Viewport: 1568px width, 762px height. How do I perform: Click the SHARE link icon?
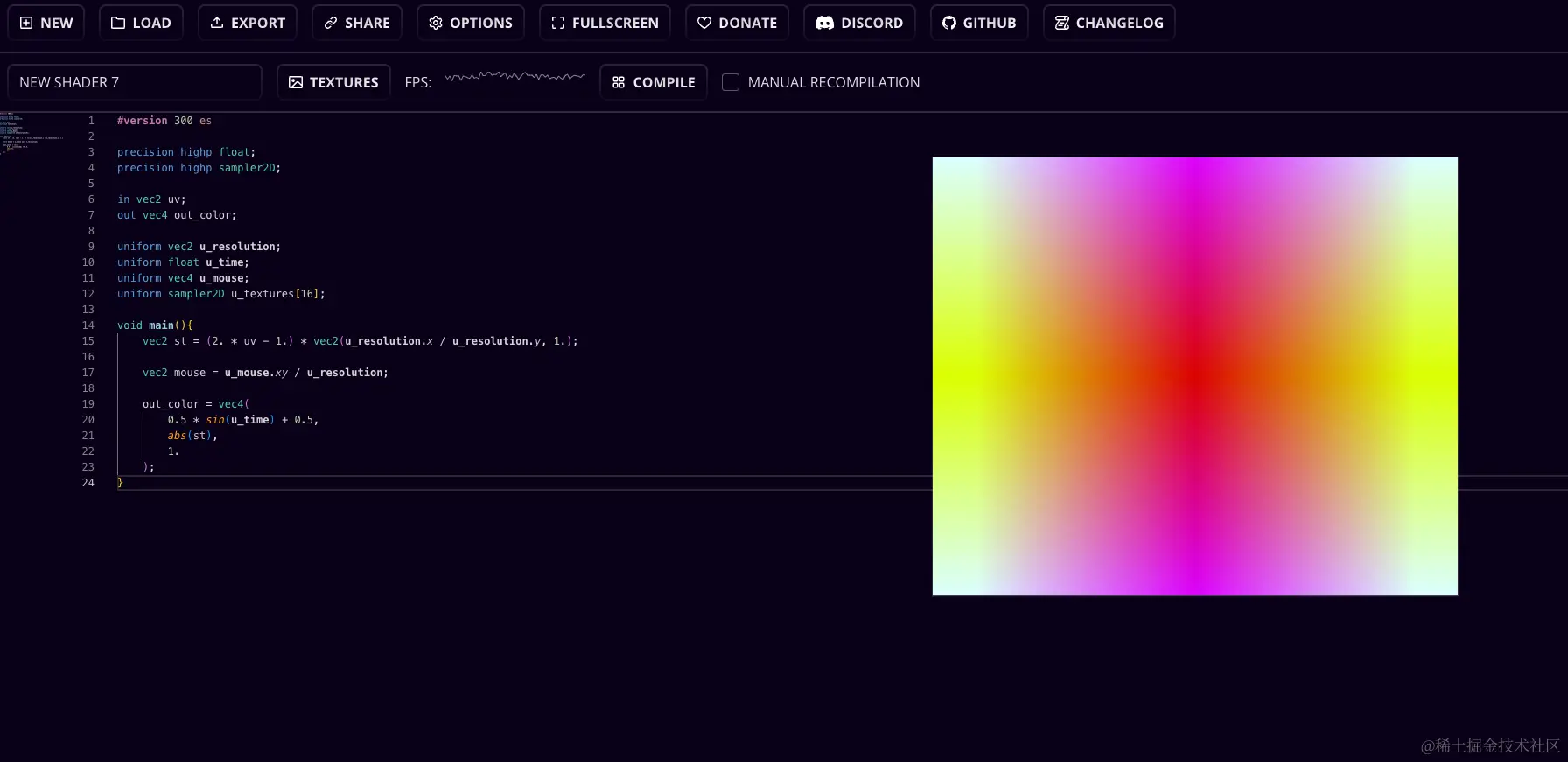click(331, 23)
